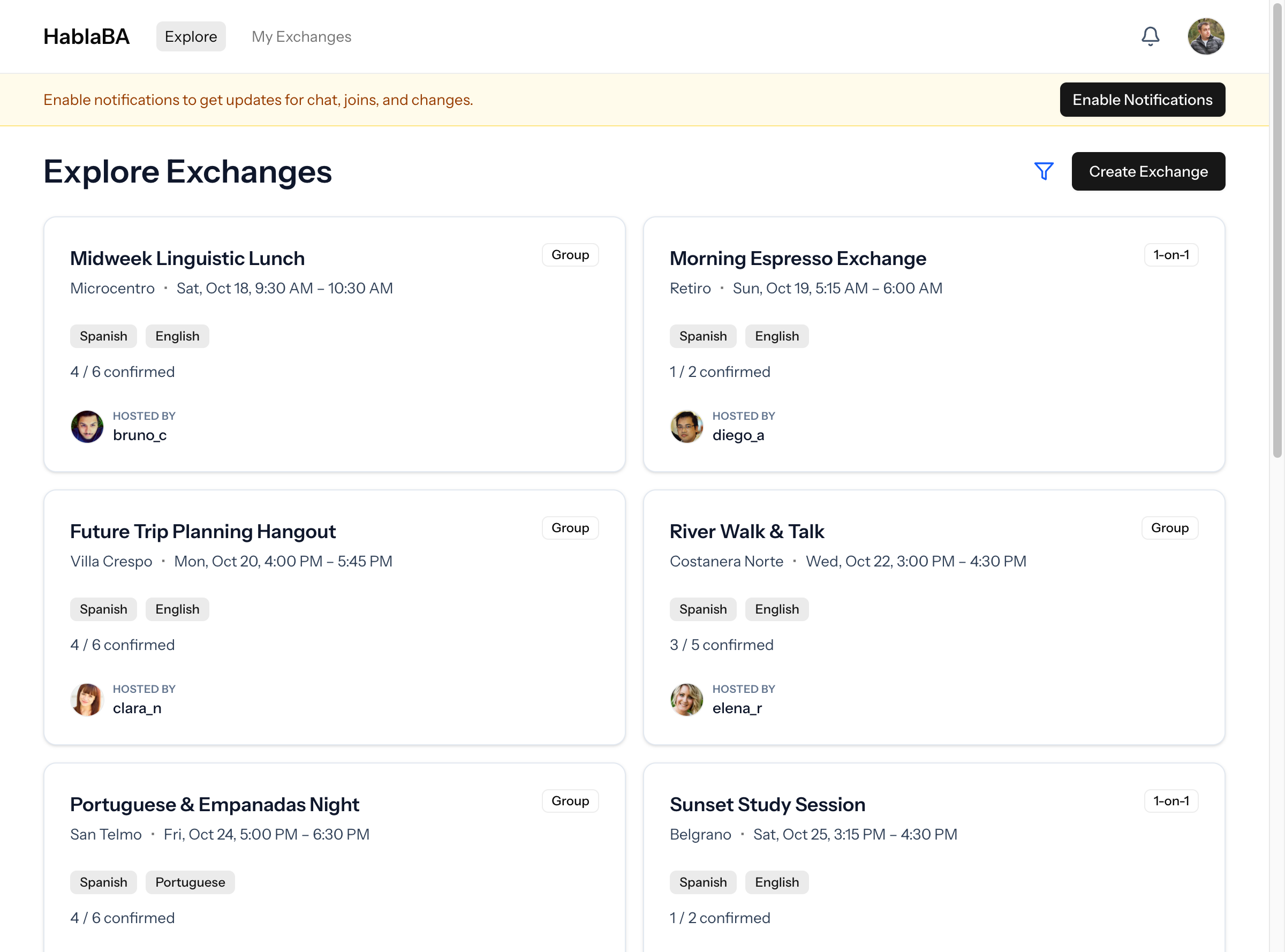Click 1-on-1 badge on Sunset Study Session
Image resolution: width=1285 pixels, height=952 pixels.
(1170, 800)
